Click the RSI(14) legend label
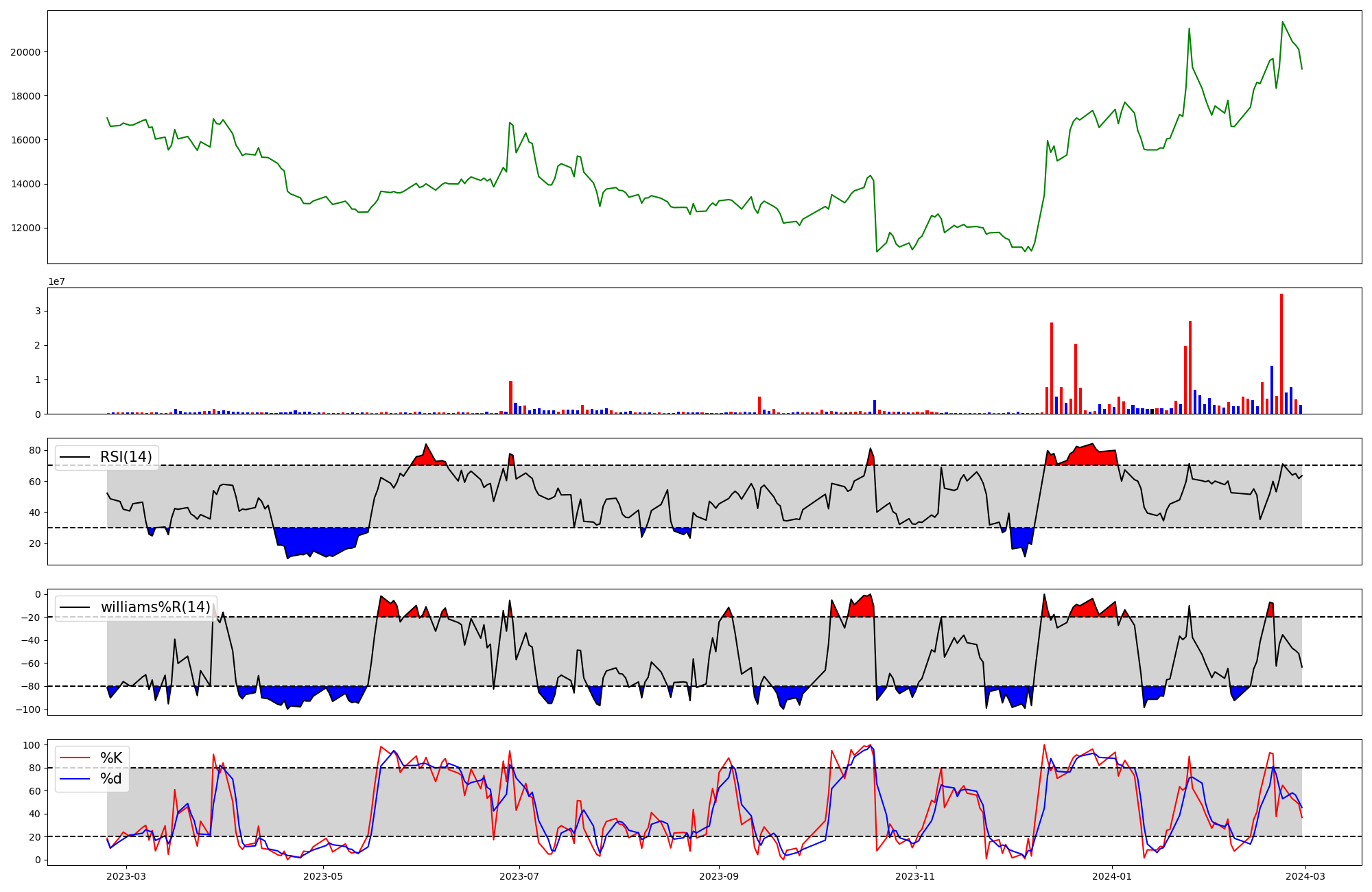 click(x=126, y=457)
